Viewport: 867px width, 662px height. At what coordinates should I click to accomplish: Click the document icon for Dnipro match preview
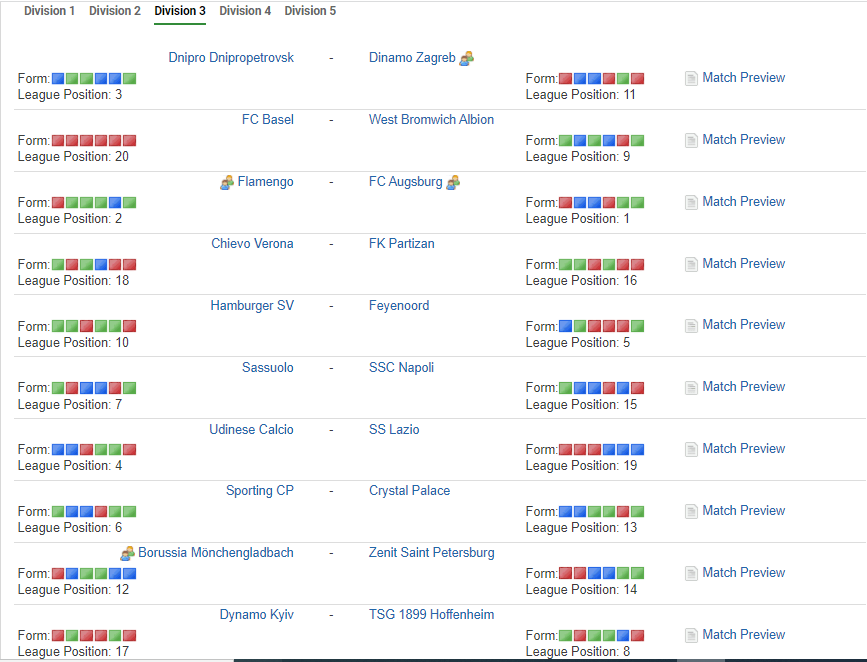691,78
